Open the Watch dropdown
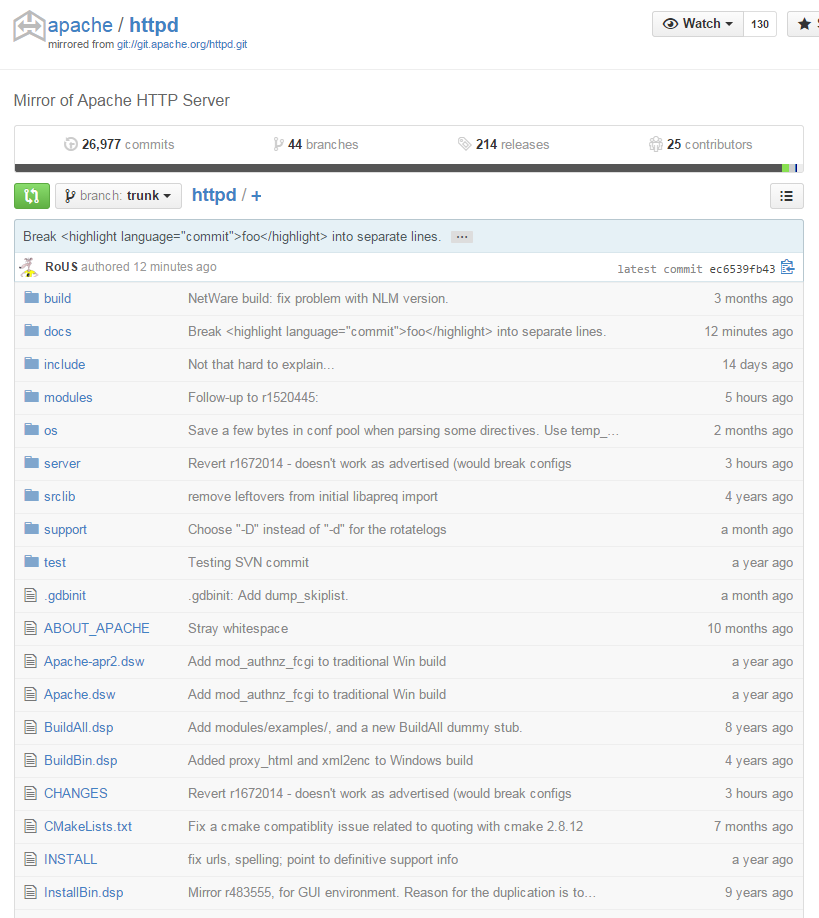This screenshot has width=819, height=918. (698, 24)
